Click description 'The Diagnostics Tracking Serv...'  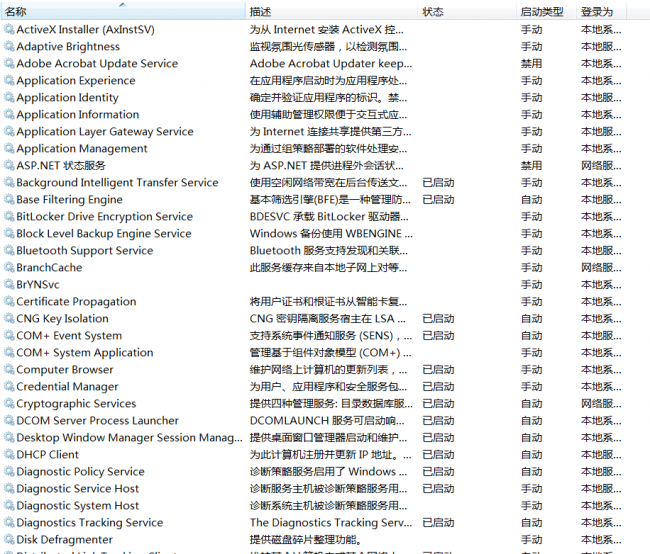(331, 522)
